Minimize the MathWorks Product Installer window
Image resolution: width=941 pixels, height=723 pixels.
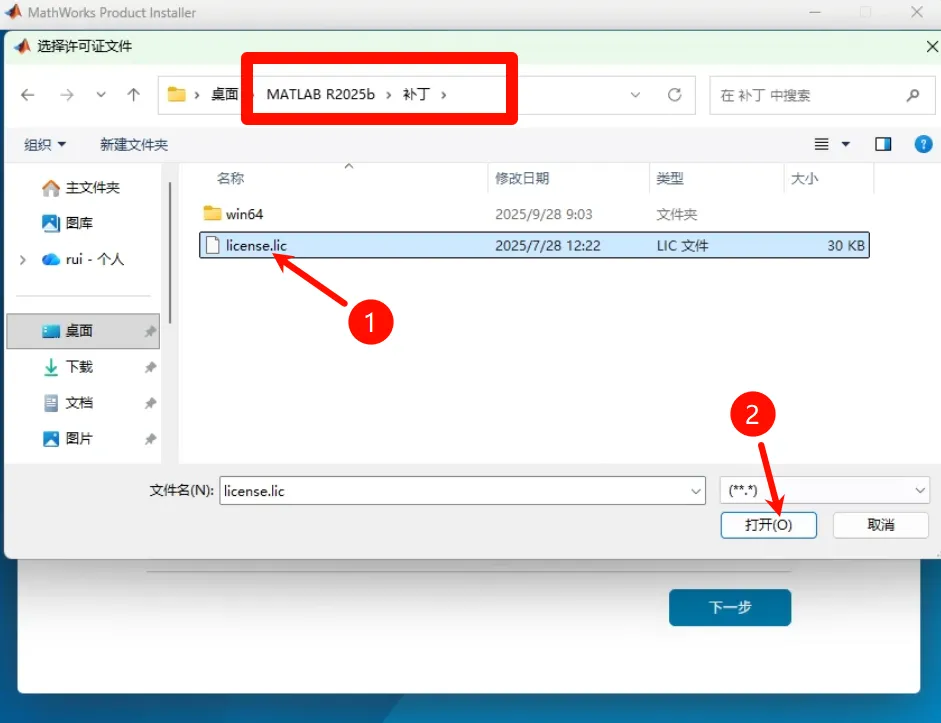[x=815, y=12]
